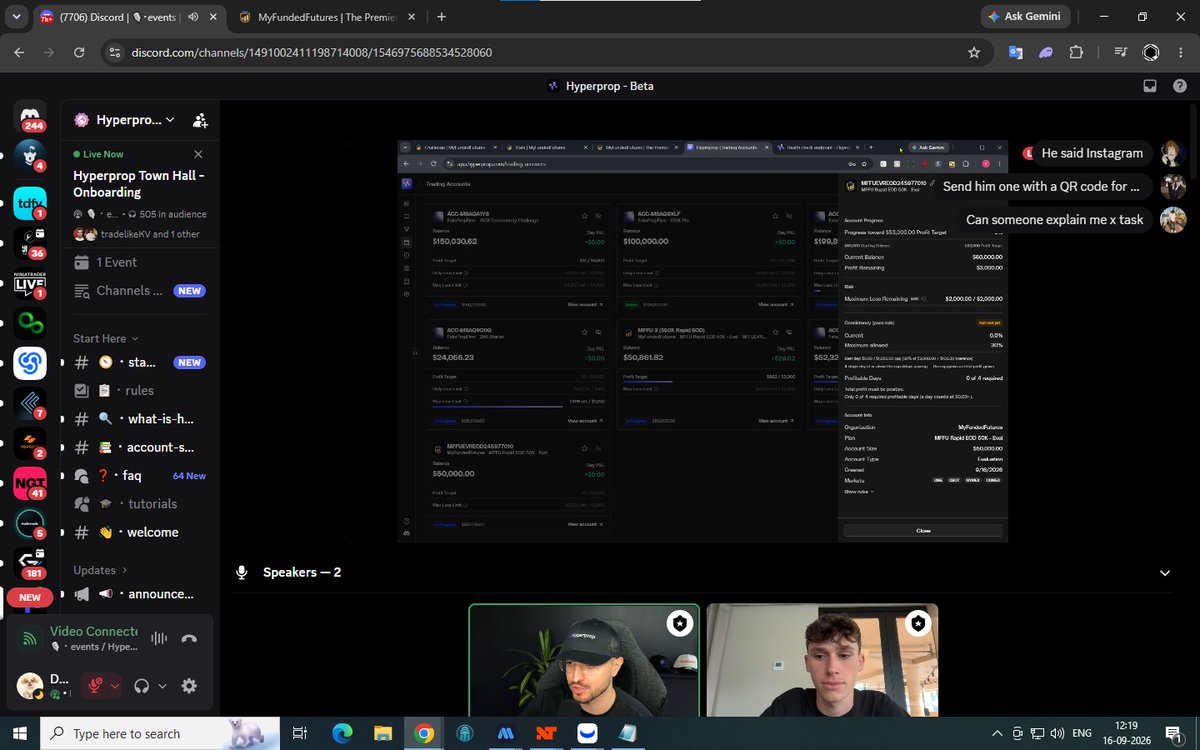This screenshot has height=750, width=1200.
Task: Disconnect from the voice channel
Action: click(x=189, y=638)
